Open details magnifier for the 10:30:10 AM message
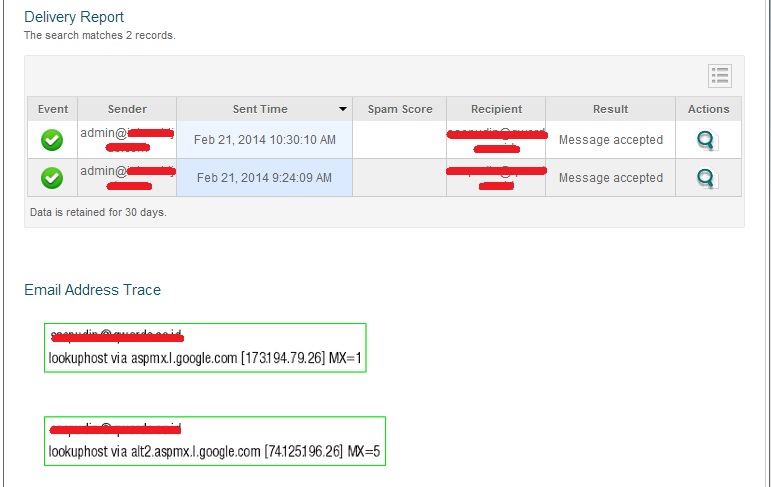This screenshot has height=487, width=771. click(x=707, y=140)
